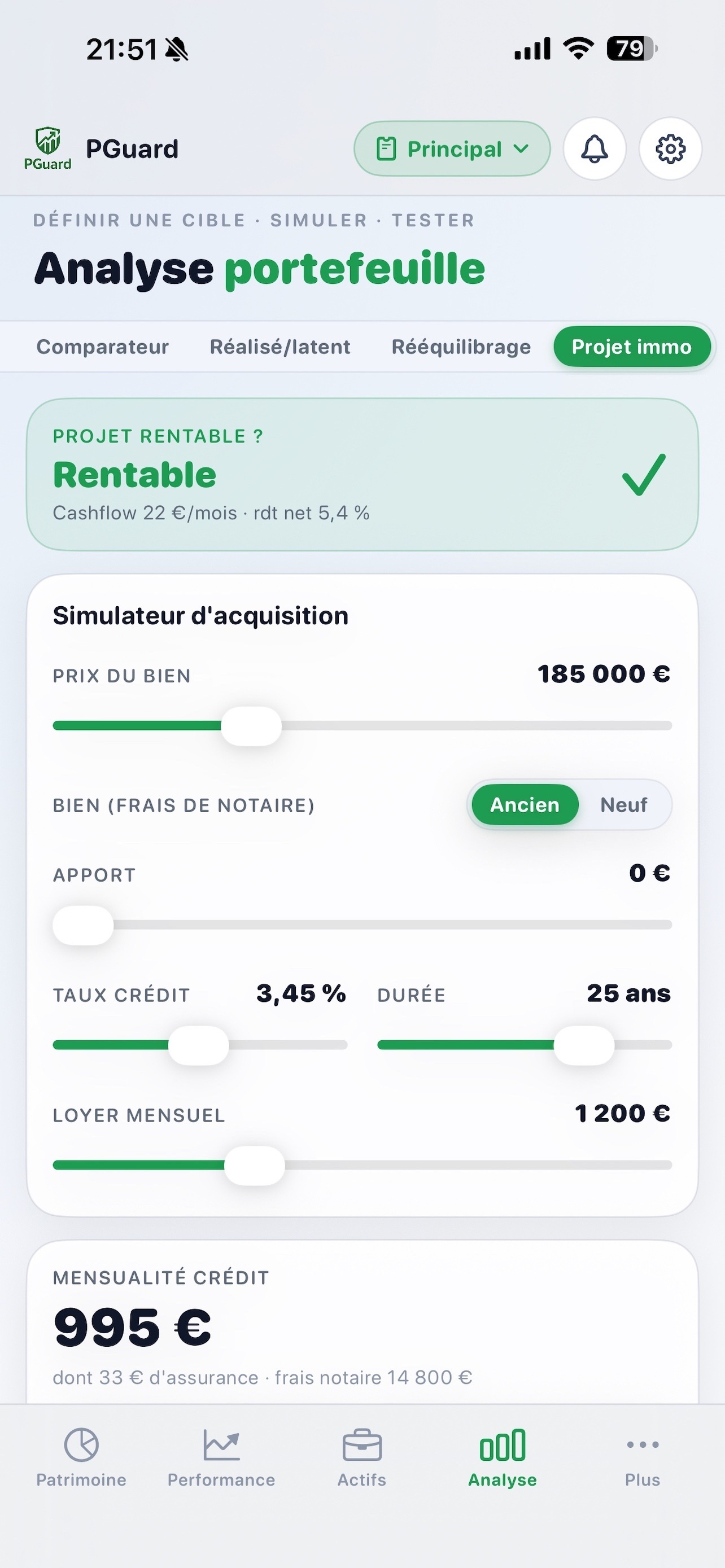Image resolution: width=725 pixels, height=1568 pixels.
Task: Open the Performance chart icon
Action: 221,1445
